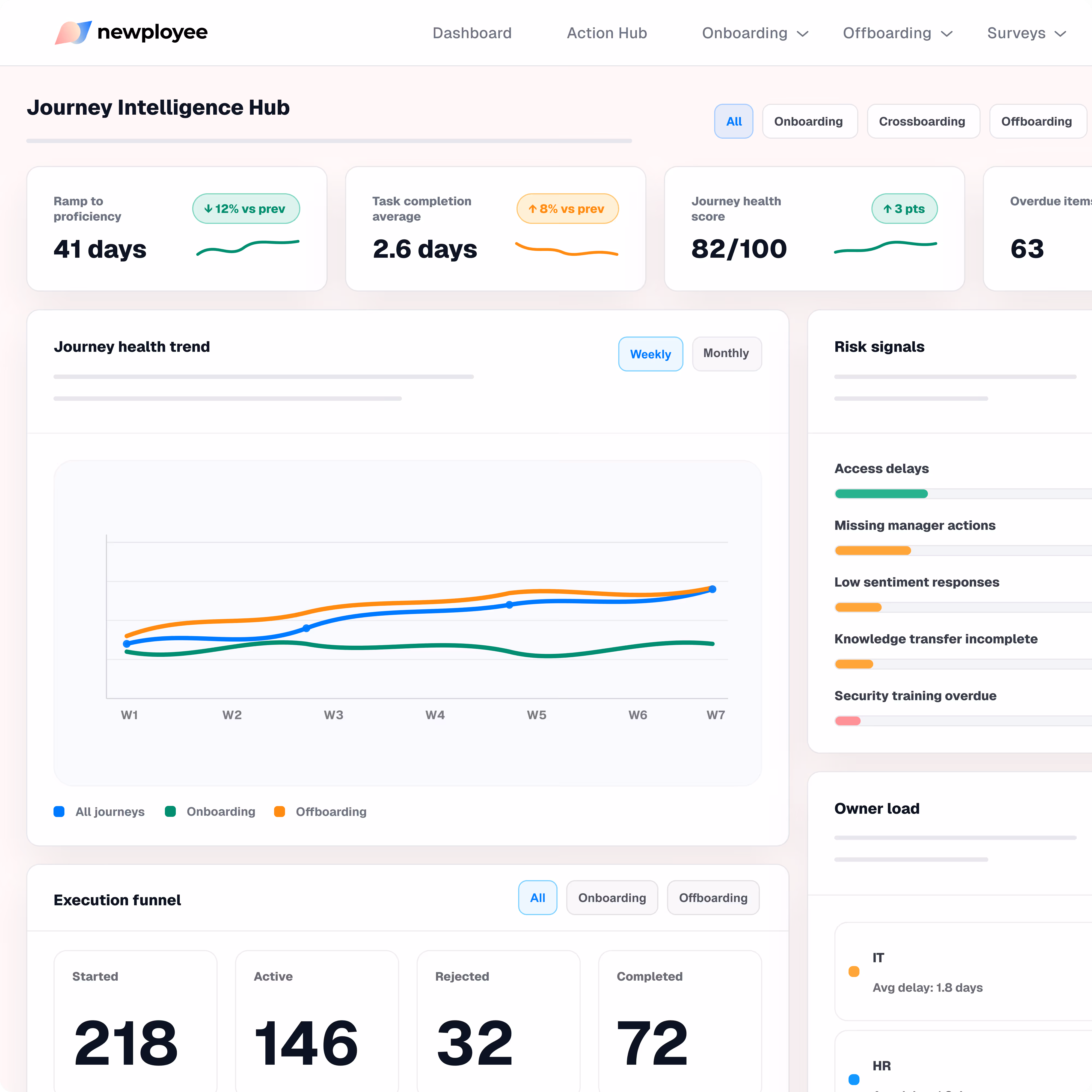Switch chart view back to Weekly
The width and height of the screenshot is (1092, 1092).
pyautogui.click(x=651, y=354)
